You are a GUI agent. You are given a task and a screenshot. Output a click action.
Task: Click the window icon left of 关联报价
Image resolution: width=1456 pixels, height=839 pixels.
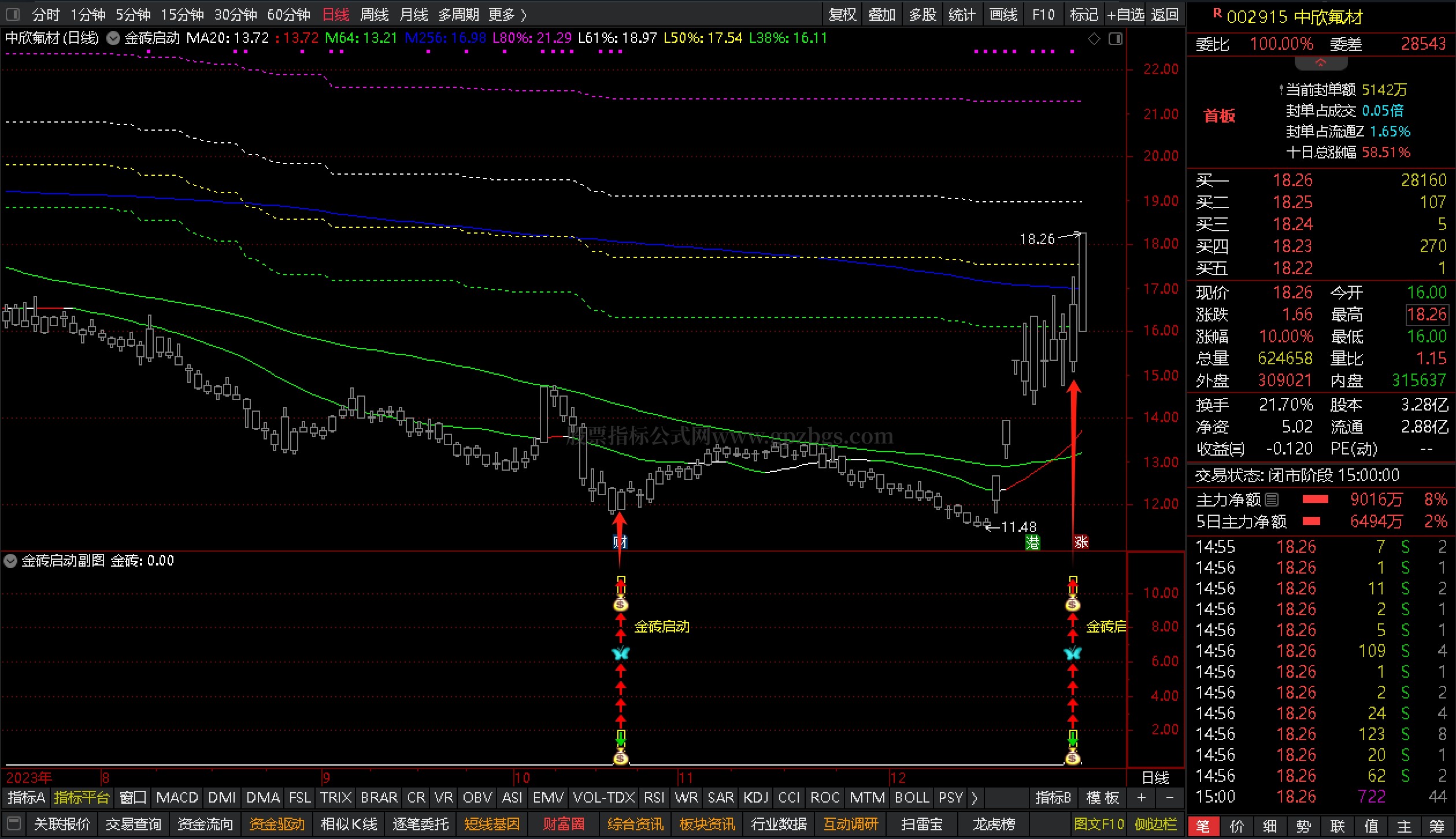pos(14,823)
